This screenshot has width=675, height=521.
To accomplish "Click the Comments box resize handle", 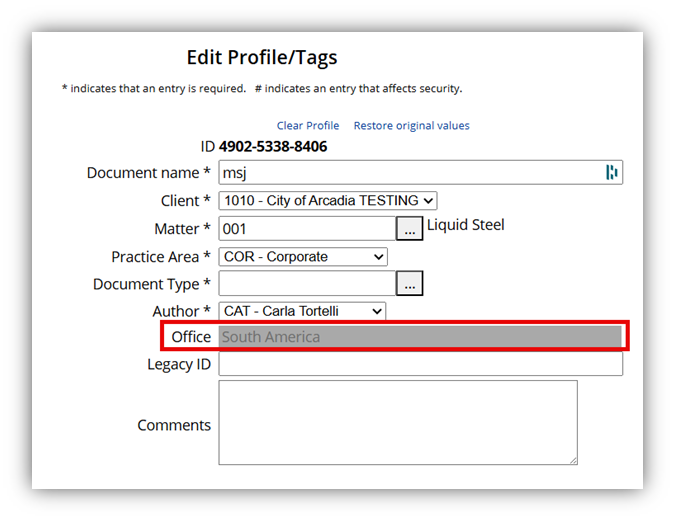I will [573, 460].
